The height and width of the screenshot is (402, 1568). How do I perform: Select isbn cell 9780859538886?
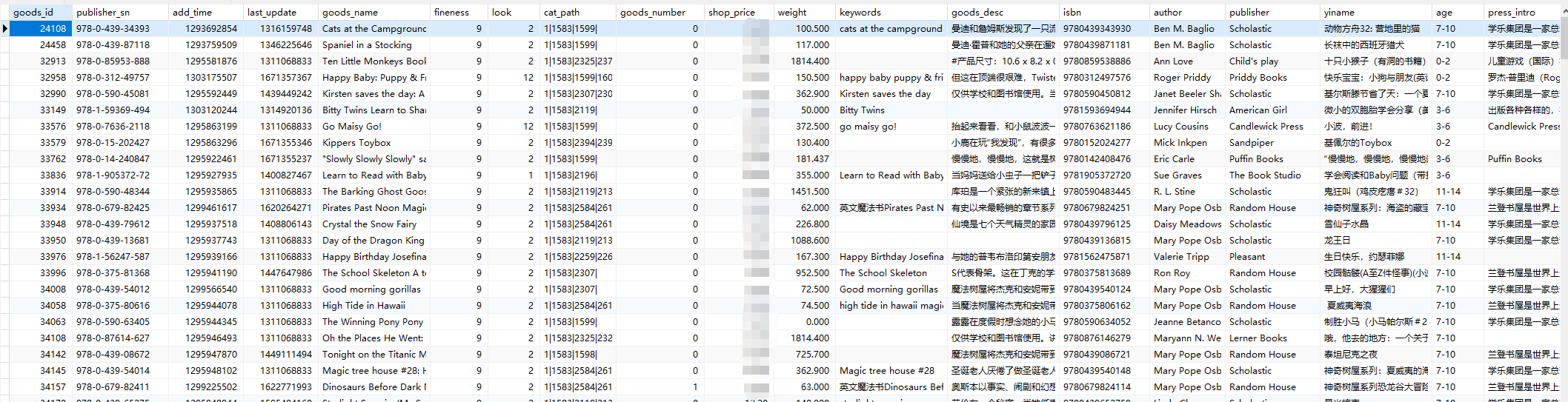click(1105, 61)
